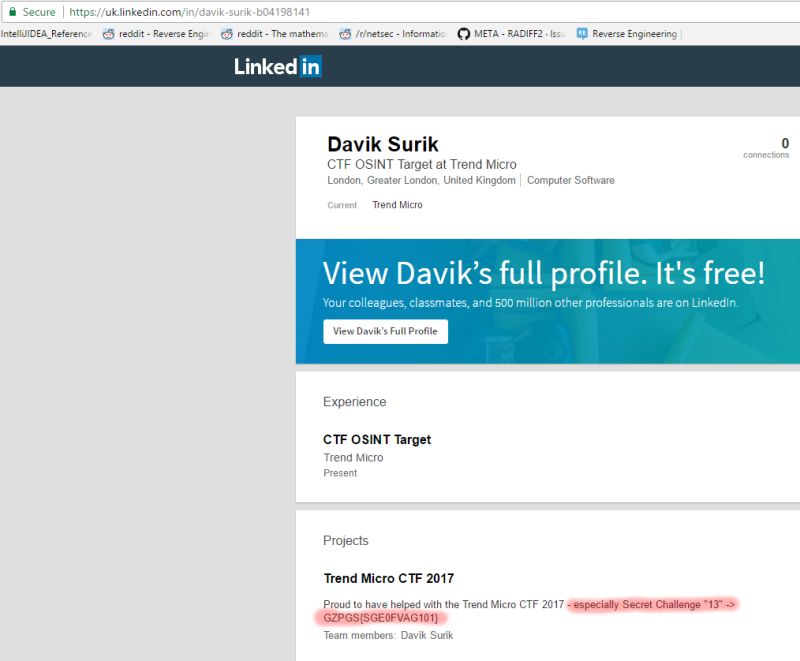Click the green Secure padlock icon
Screen dimensions: 800x661
(13, 11)
